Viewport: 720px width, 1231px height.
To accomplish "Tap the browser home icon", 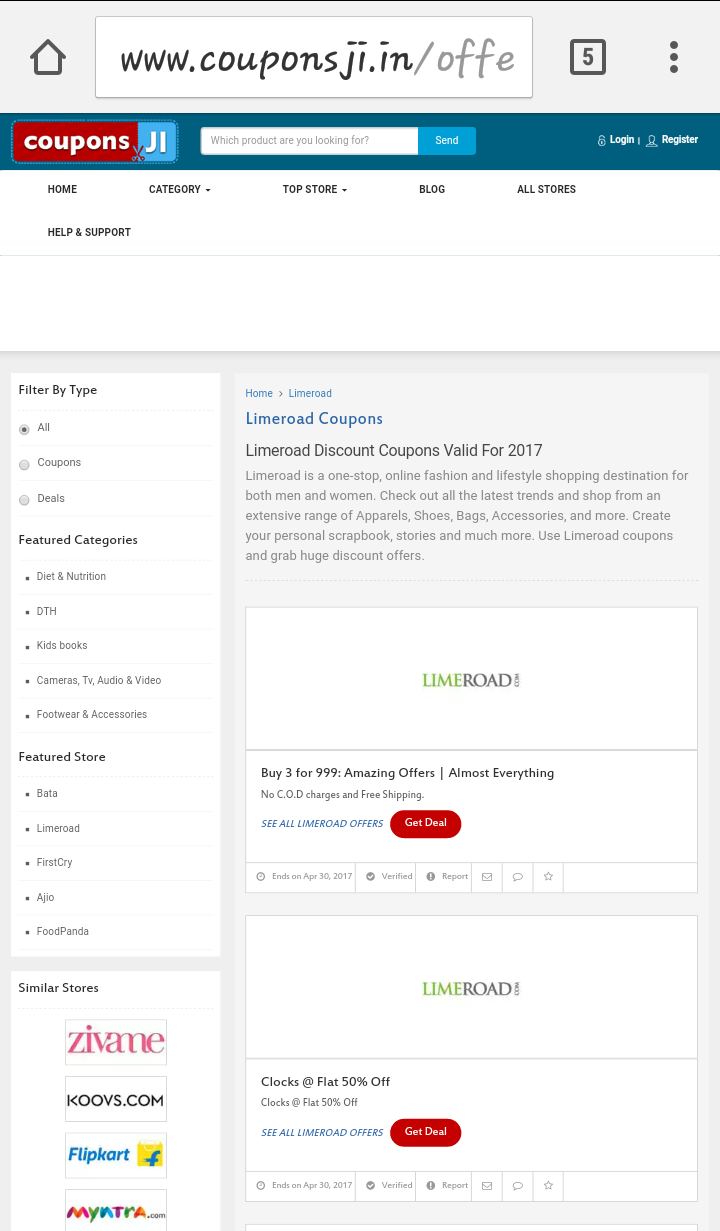I will pos(48,57).
